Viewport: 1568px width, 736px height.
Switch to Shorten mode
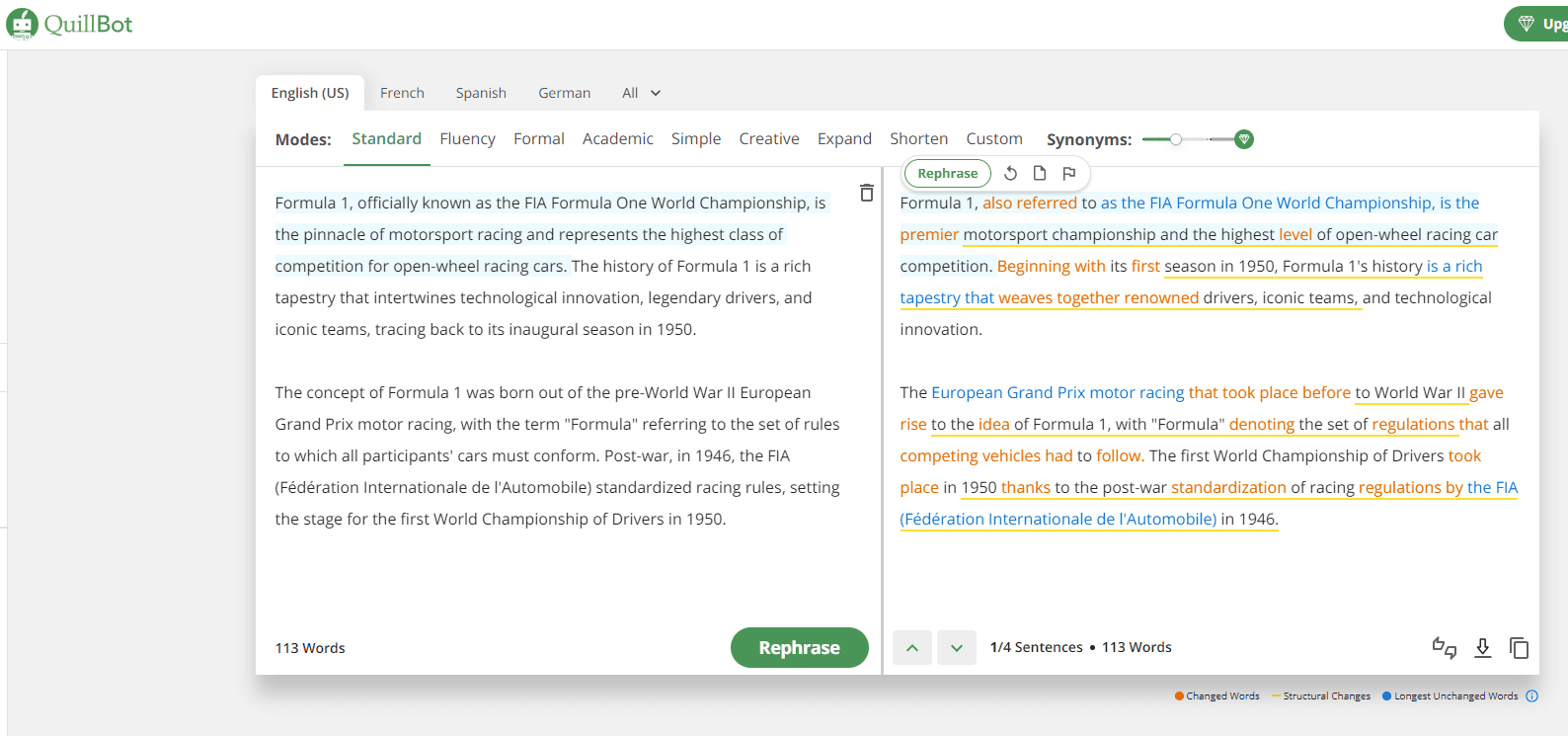pos(918,139)
